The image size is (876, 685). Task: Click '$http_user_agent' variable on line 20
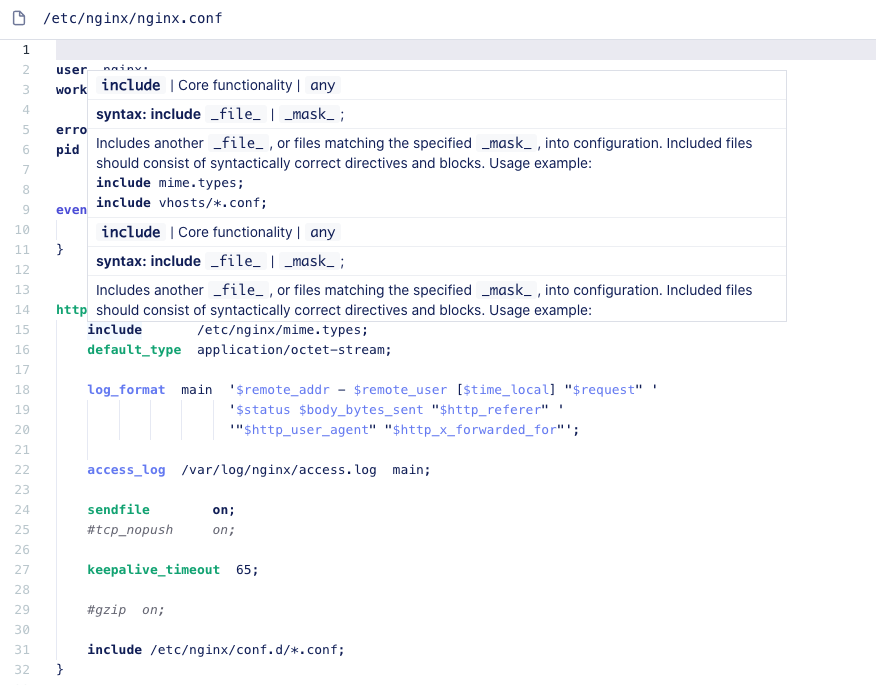306,430
